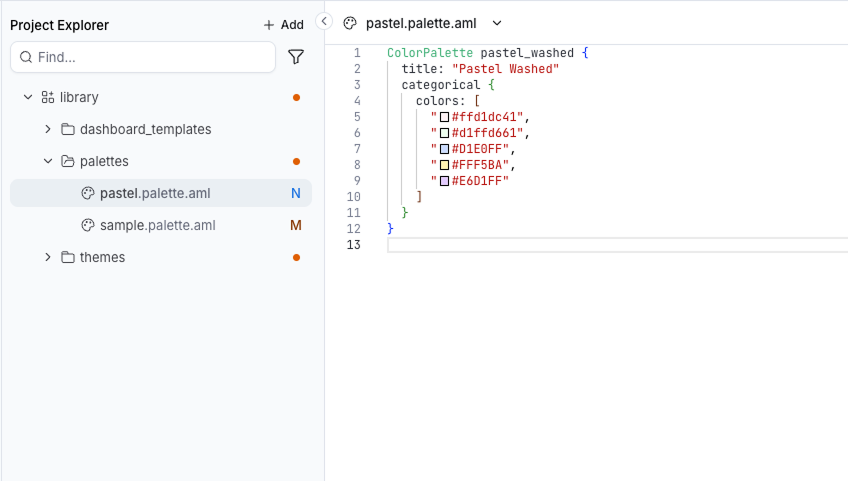The image size is (848, 481).
Task: Select the library root label
Action: [x=79, y=97]
